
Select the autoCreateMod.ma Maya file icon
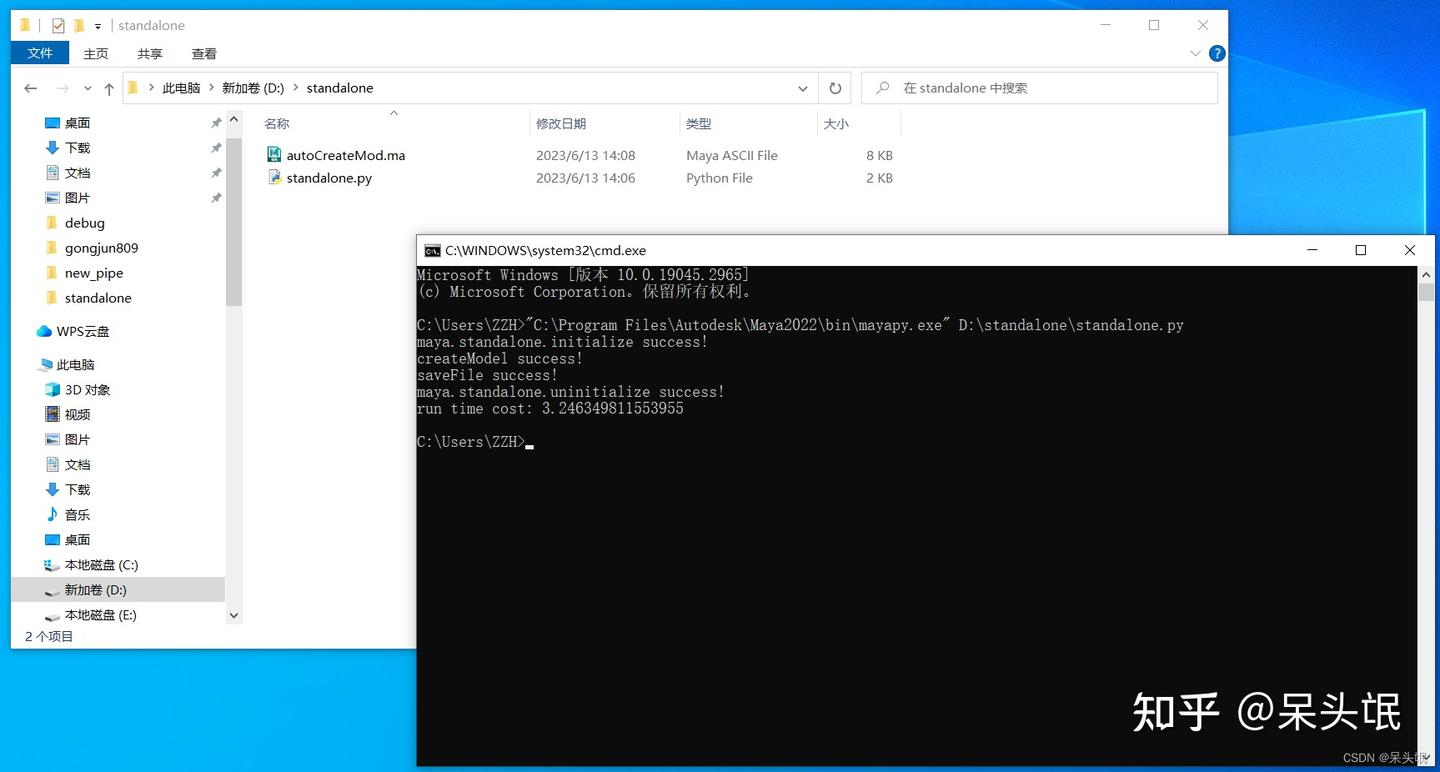point(274,155)
